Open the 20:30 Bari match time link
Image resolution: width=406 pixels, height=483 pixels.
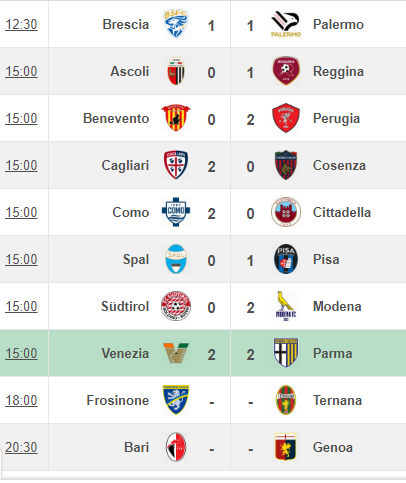[21, 447]
